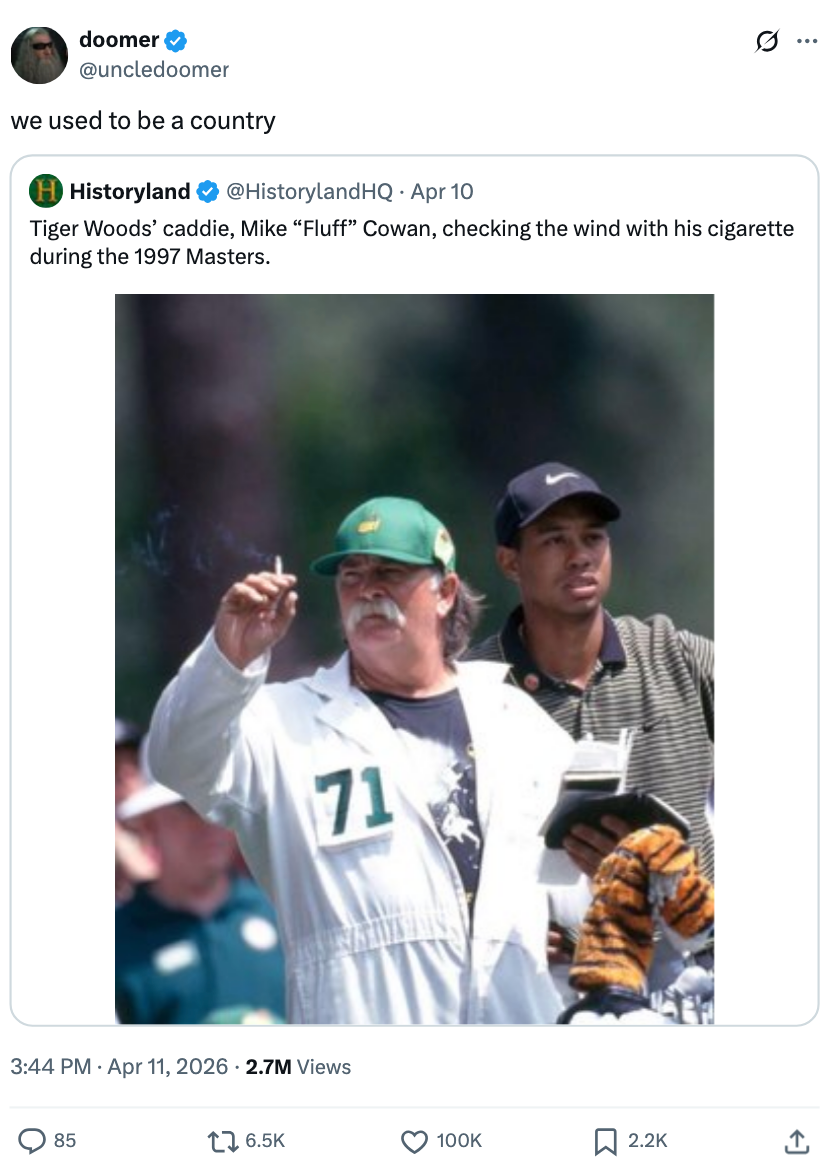Open the Grok slashed-circle icon
This screenshot has height=1169, width=833.
point(767,42)
